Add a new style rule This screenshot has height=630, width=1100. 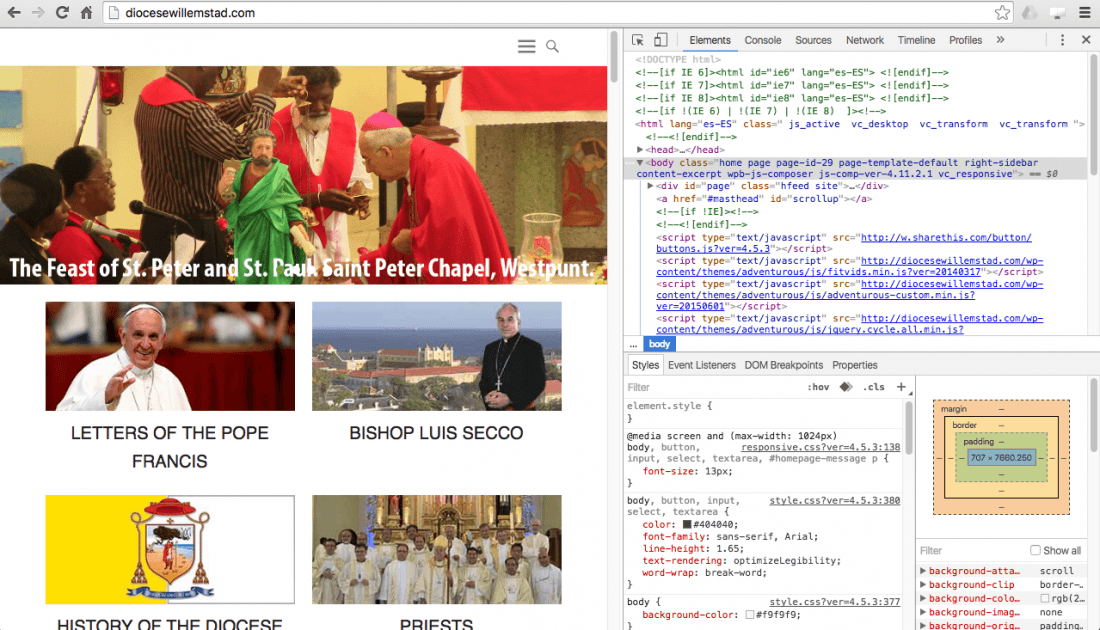tap(901, 387)
